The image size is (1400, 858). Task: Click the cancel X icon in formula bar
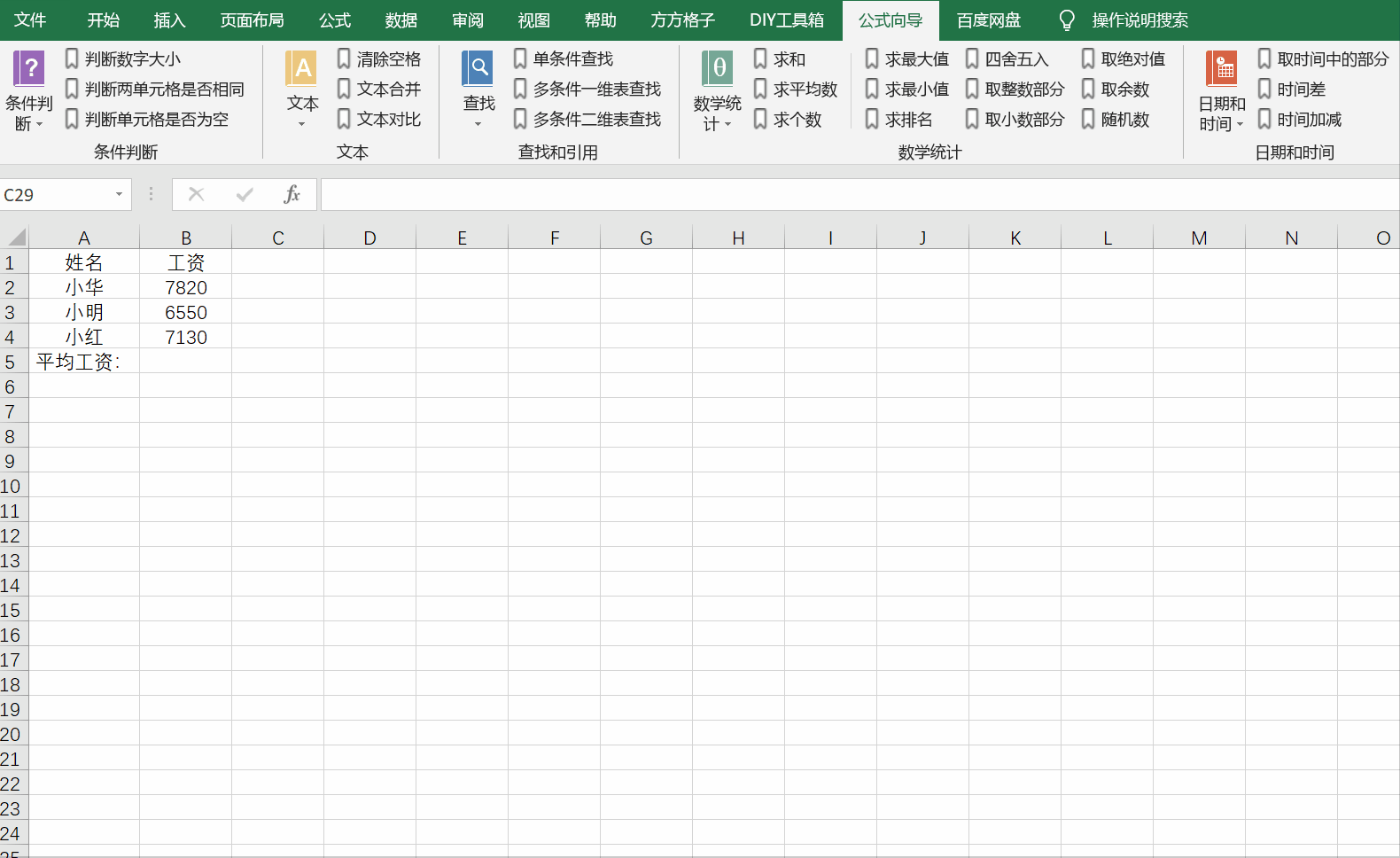(197, 194)
